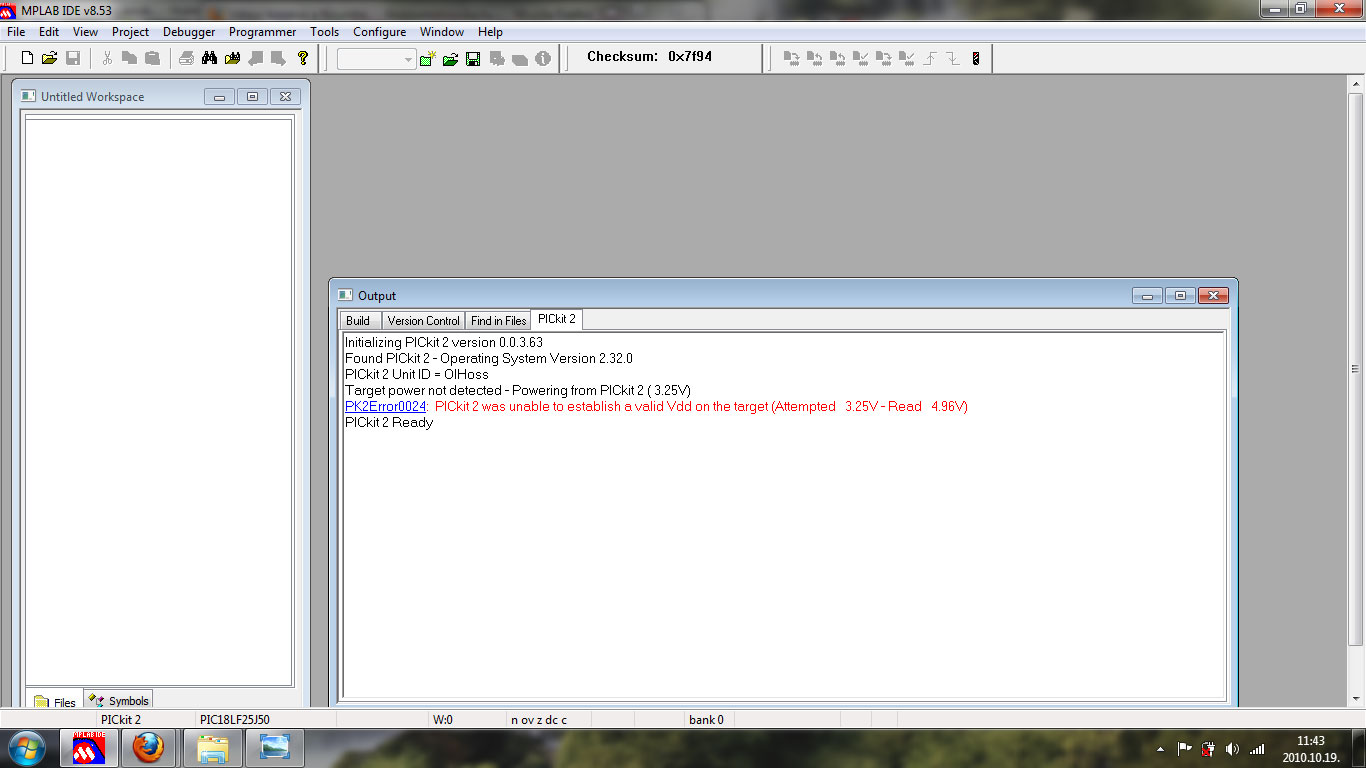
Task: Open the Programmer menu
Action: point(263,32)
